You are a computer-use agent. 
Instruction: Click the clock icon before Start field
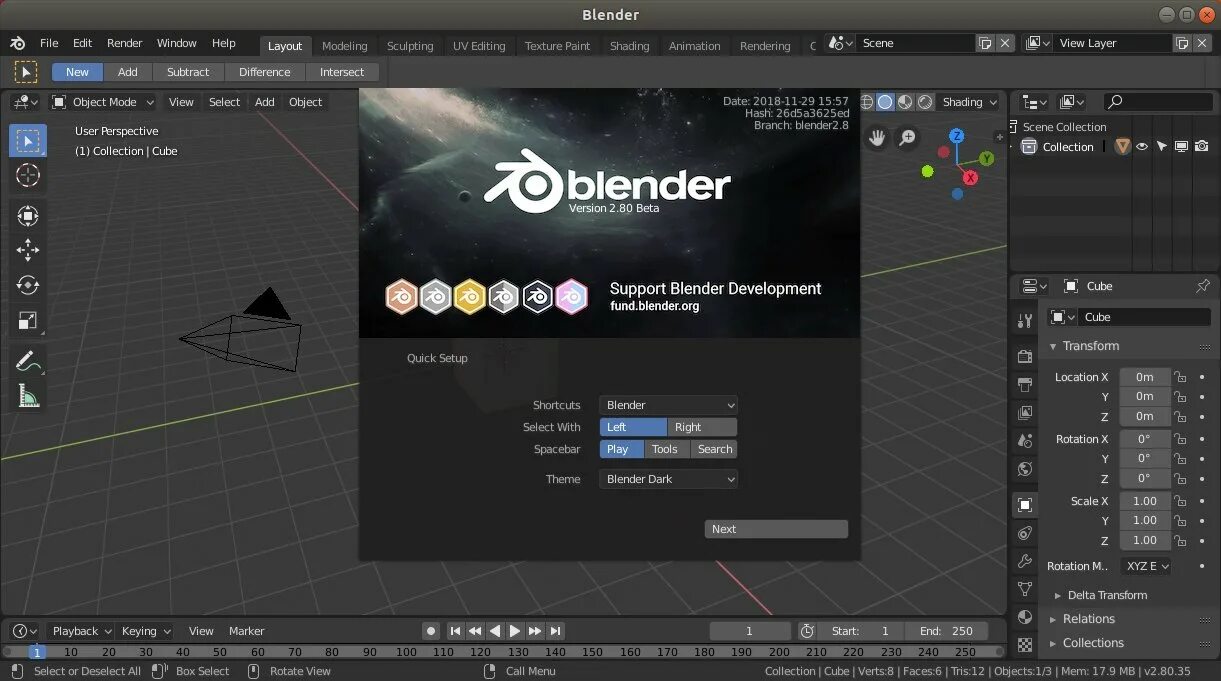tap(807, 631)
